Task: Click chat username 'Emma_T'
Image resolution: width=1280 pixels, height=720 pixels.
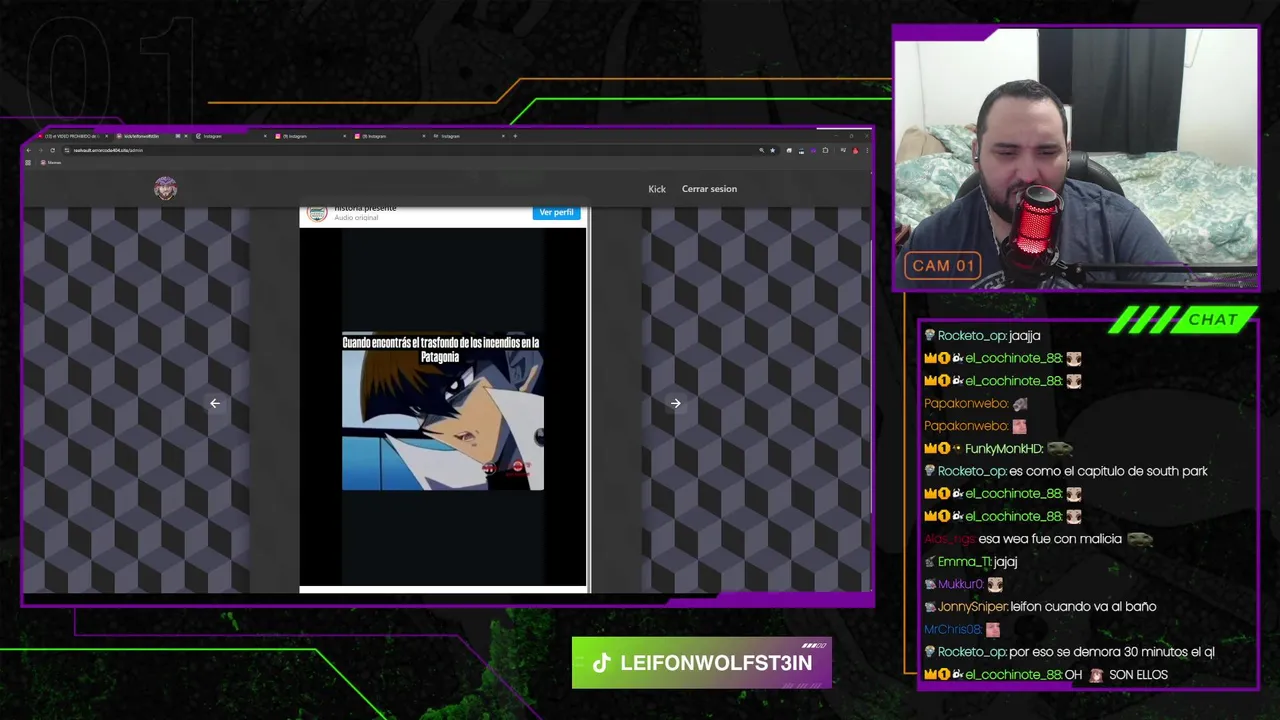Action: click(x=964, y=562)
